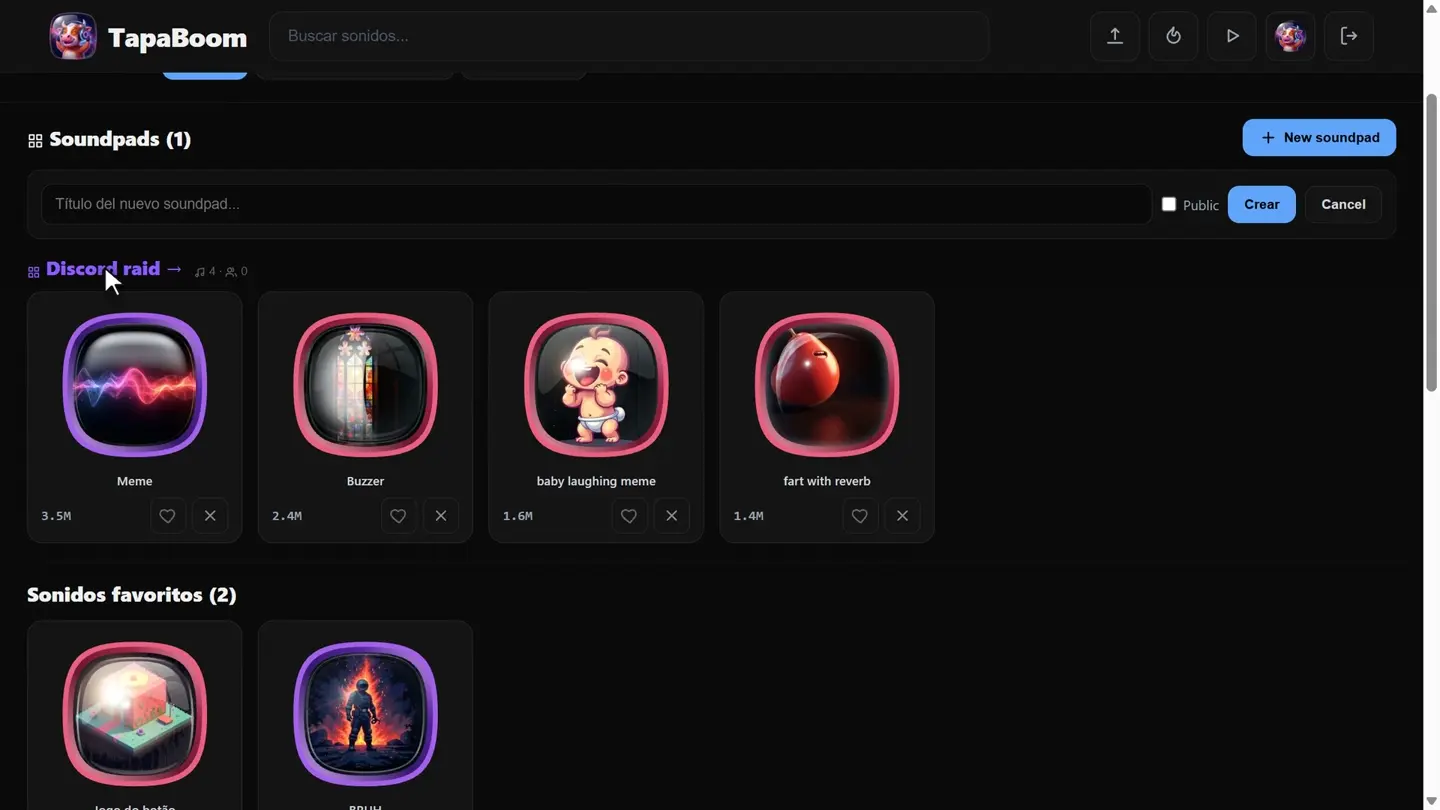This screenshot has height=810, width=1440.
Task: Play the astronaut explosion favorite sound thumbnail
Action: [365, 714]
